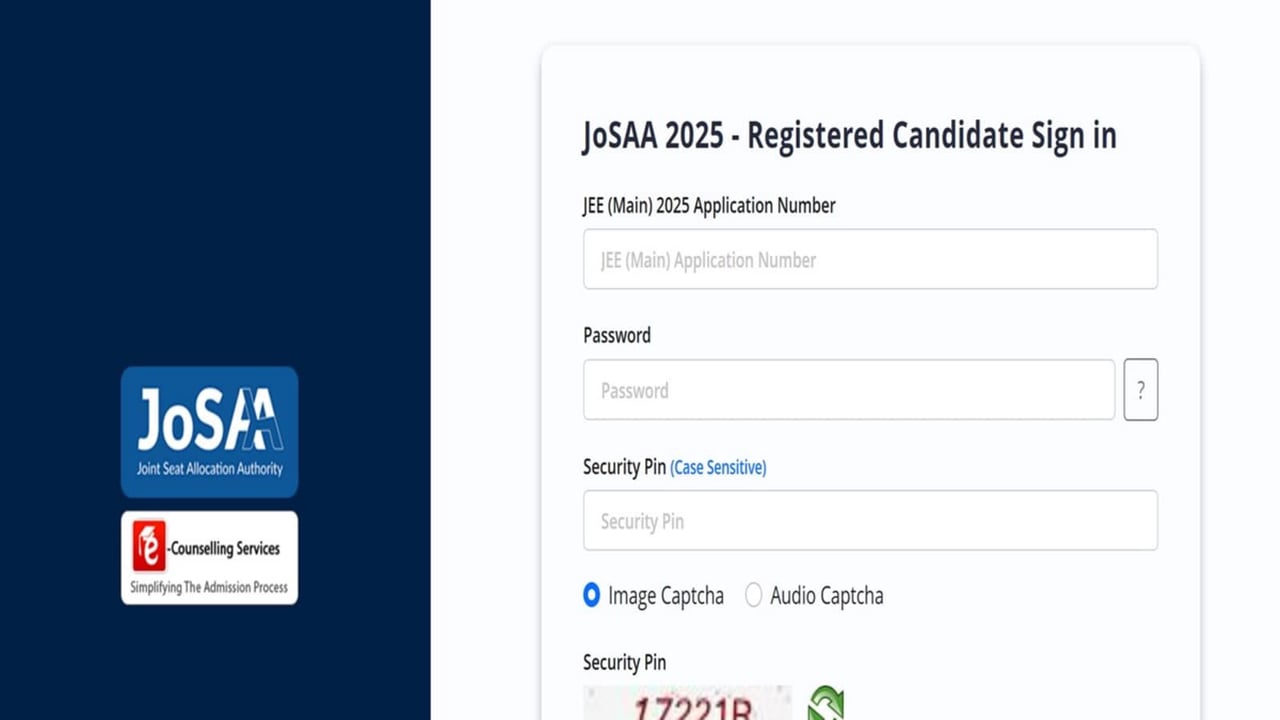Focus the Password input field
Viewport: 1280px width, 720px height.
click(x=849, y=390)
